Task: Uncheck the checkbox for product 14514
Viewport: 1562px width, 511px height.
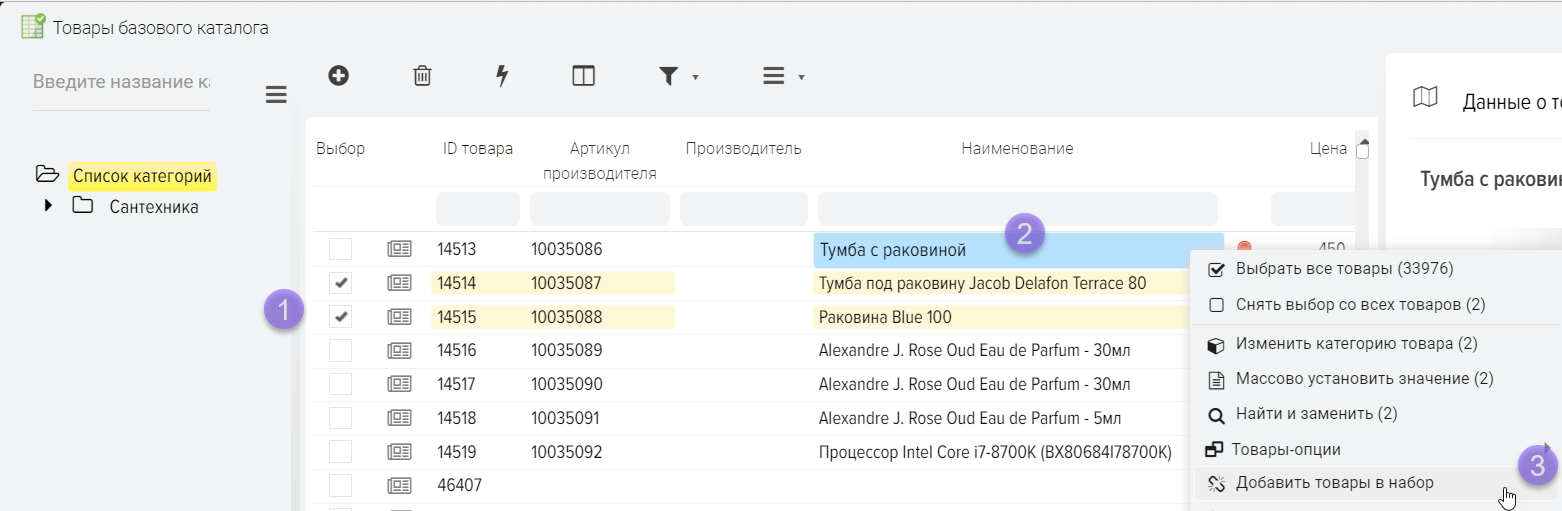Action: [x=341, y=283]
